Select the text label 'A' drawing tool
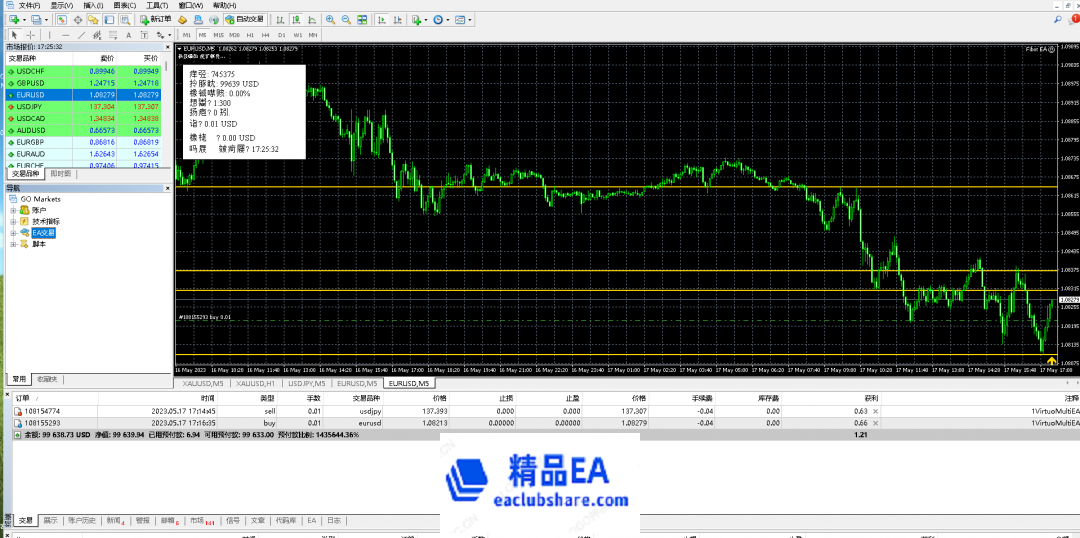 point(129,34)
